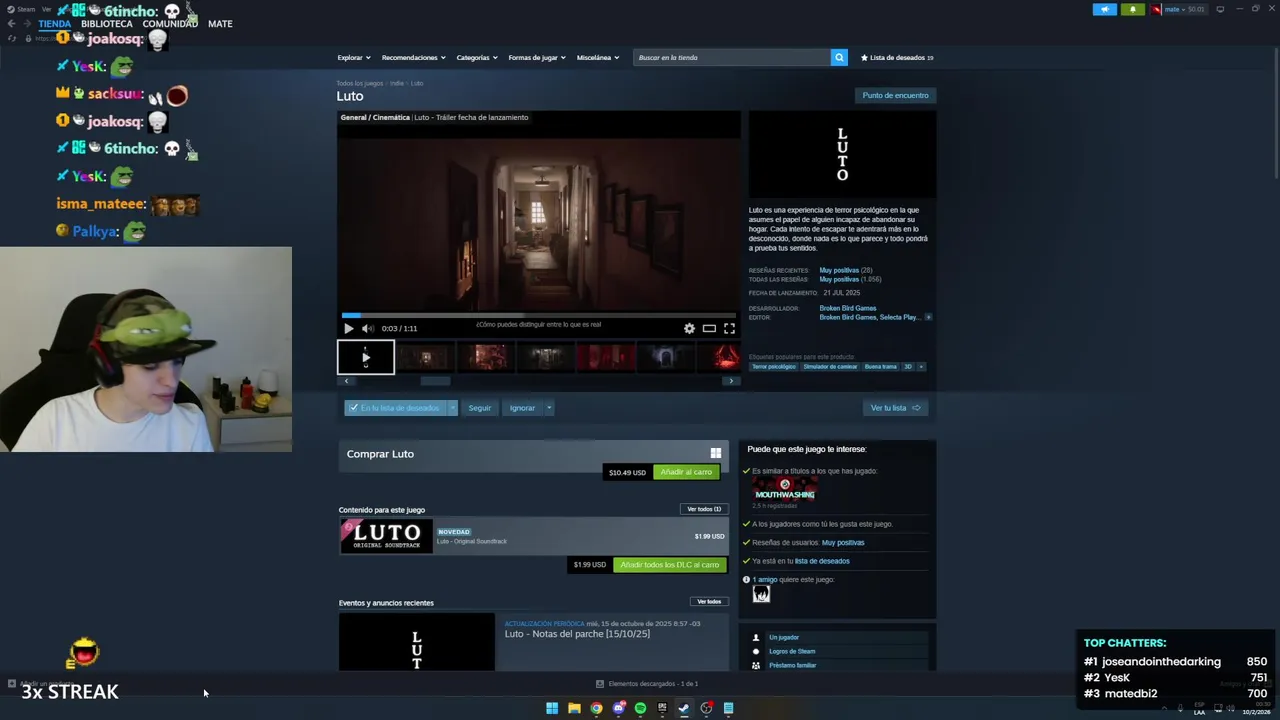Expand editor list plus button
This screenshot has width=1280, height=720.
tap(928, 317)
